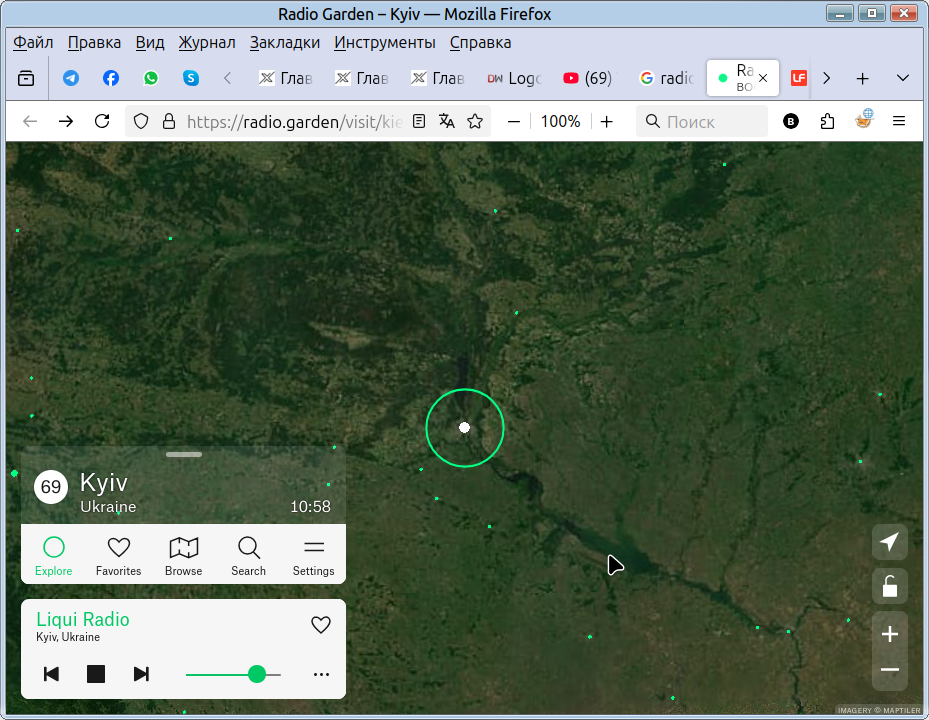
Task: Switch to the LF tab
Action: [799, 78]
